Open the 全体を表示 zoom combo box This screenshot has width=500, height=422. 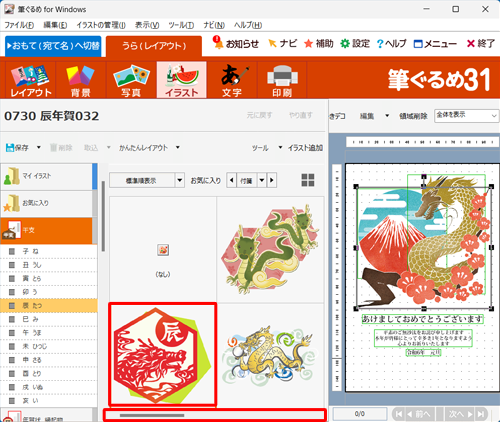pos(466,116)
